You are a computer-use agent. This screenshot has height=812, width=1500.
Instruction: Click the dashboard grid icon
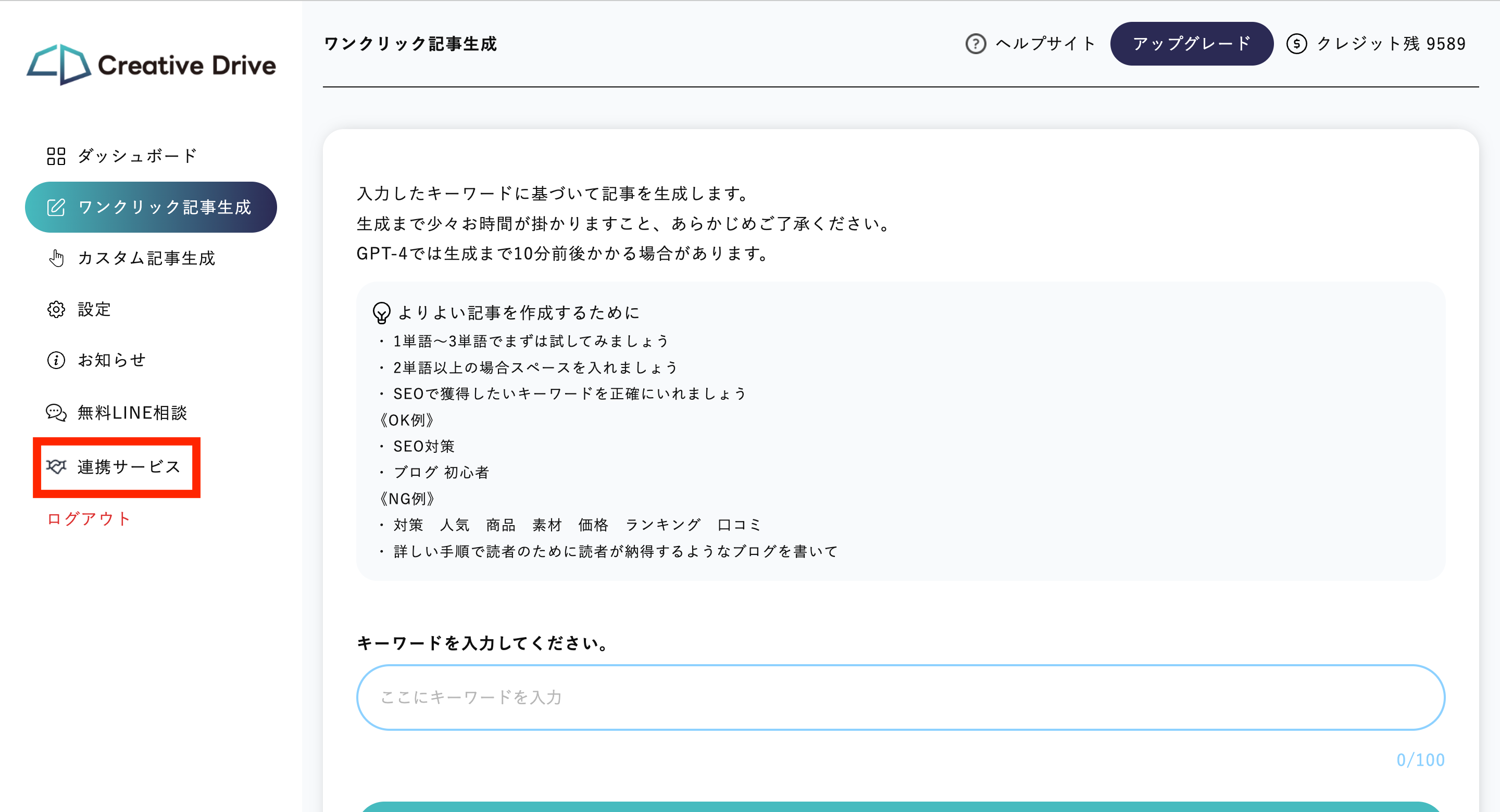coord(56,156)
